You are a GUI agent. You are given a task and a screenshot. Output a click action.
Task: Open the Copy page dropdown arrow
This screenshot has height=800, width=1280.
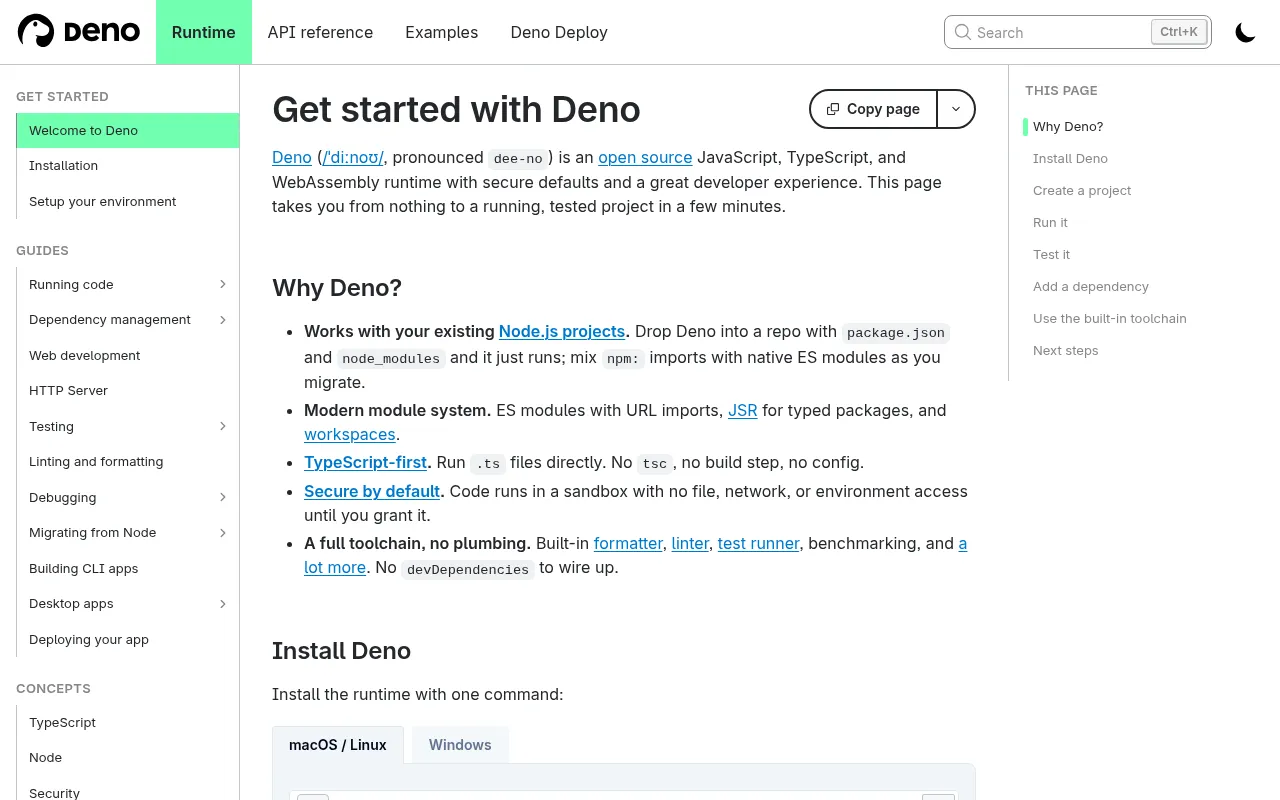coord(956,109)
